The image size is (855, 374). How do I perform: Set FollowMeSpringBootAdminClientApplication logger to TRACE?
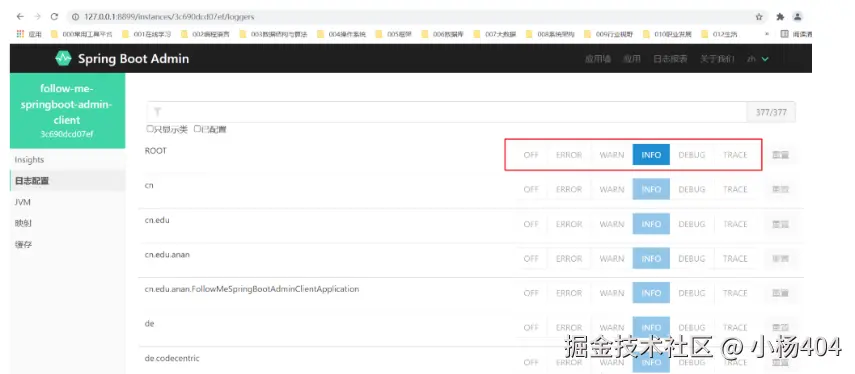tap(734, 293)
